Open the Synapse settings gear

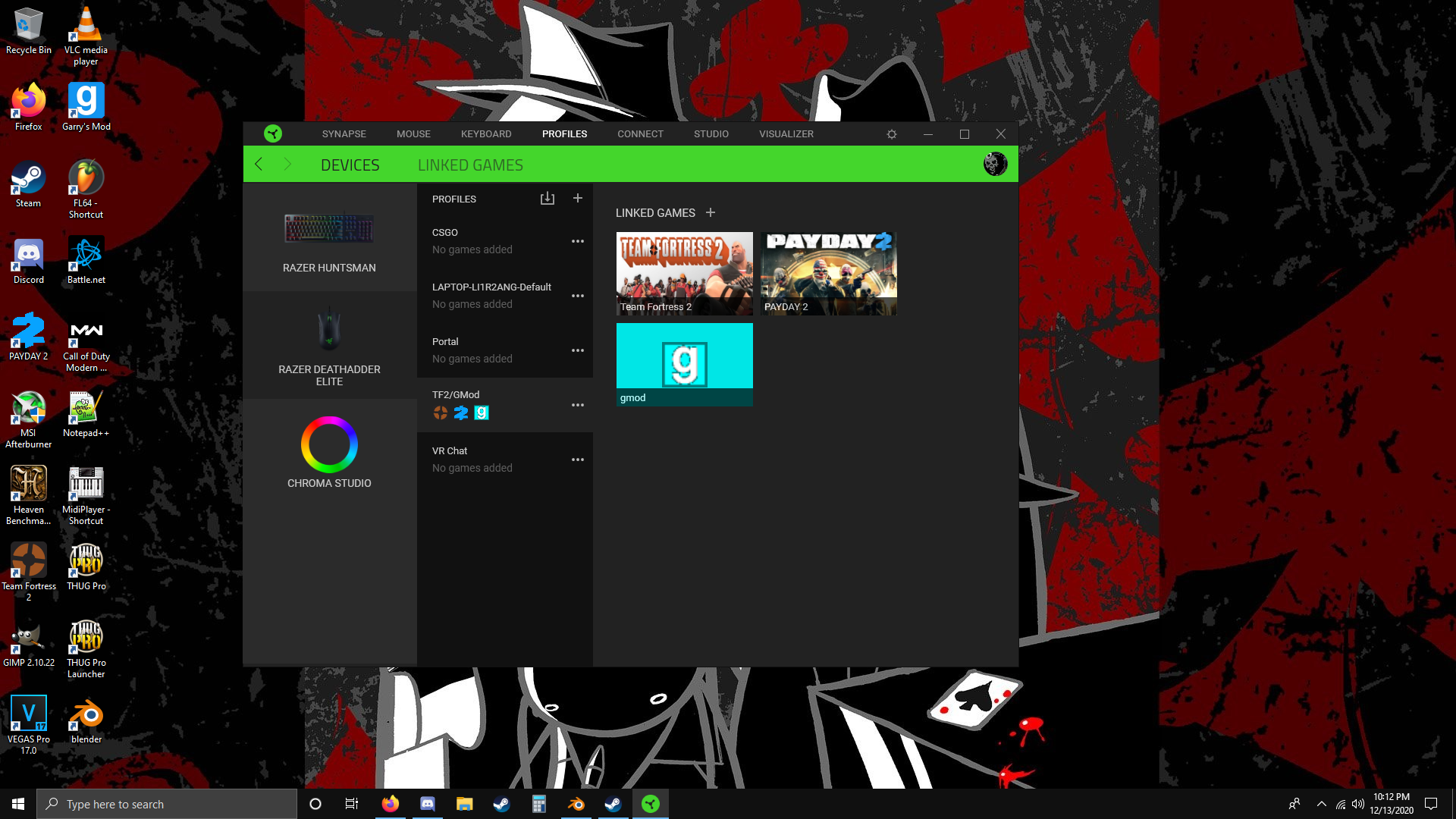pos(892,134)
